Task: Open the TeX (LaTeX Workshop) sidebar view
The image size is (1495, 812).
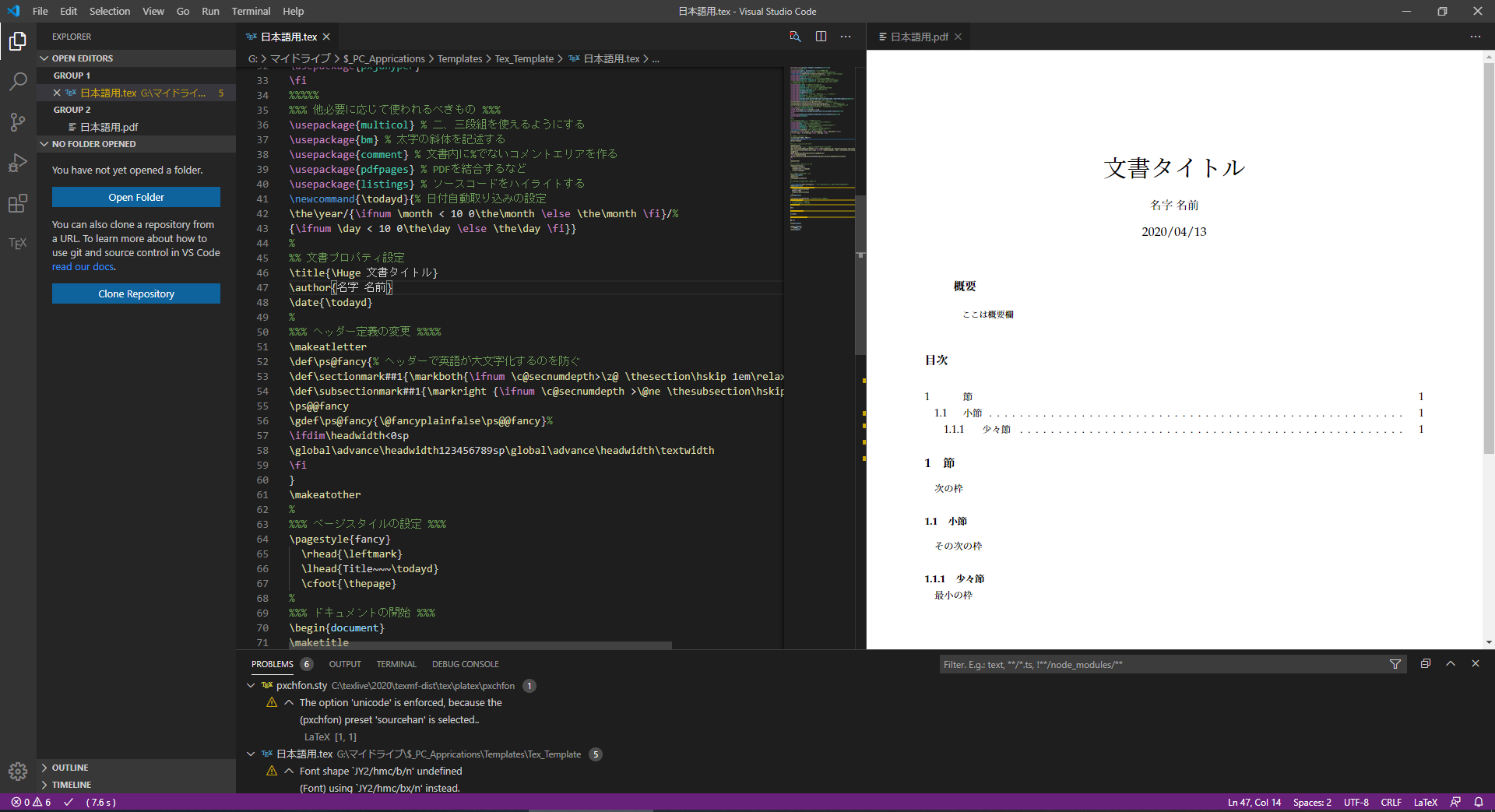Action: (x=18, y=244)
